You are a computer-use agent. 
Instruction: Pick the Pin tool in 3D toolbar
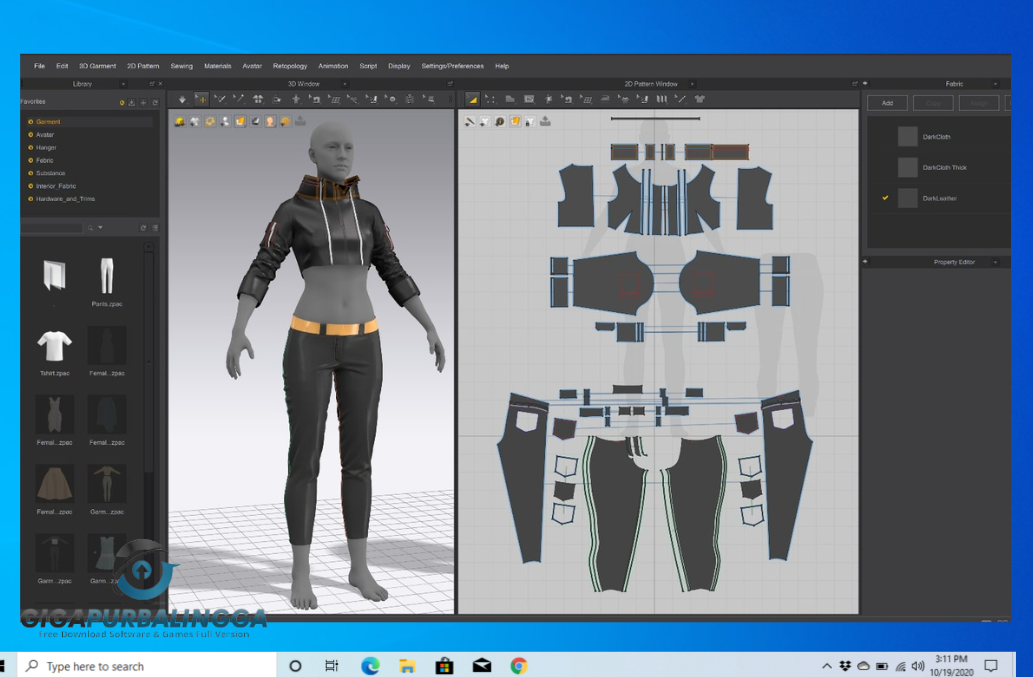tap(240, 99)
